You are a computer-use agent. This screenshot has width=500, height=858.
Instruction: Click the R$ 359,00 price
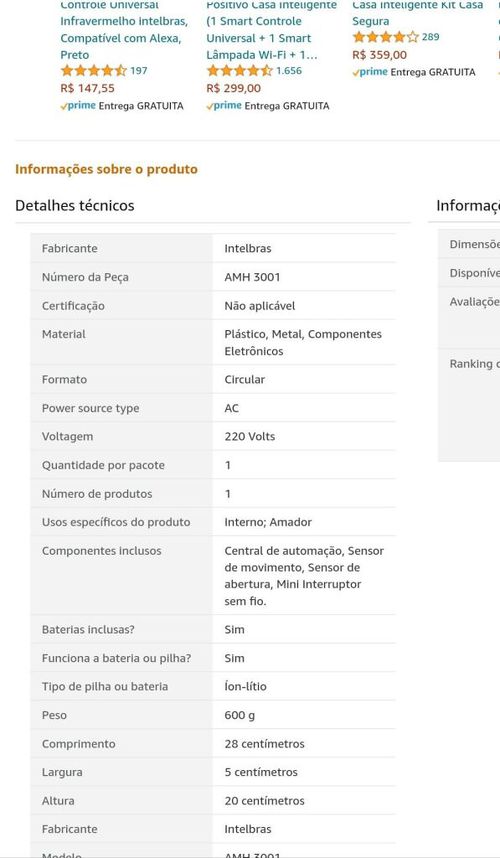[380, 55]
